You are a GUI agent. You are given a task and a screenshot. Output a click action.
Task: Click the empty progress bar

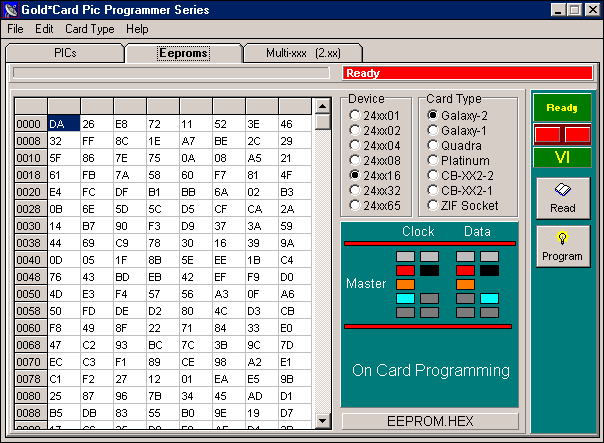tap(171, 73)
